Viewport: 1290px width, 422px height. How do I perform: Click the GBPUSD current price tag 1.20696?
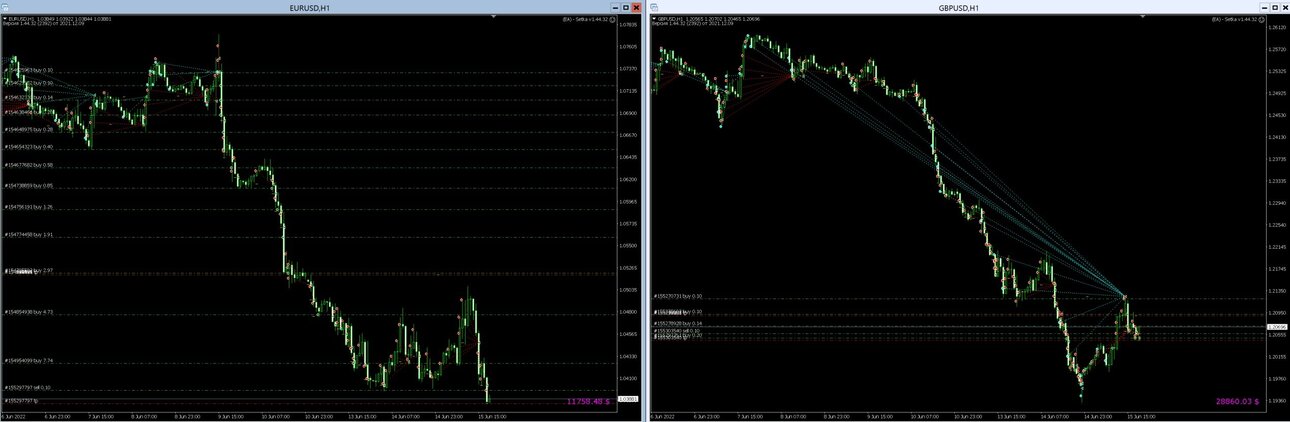[1277, 327]
